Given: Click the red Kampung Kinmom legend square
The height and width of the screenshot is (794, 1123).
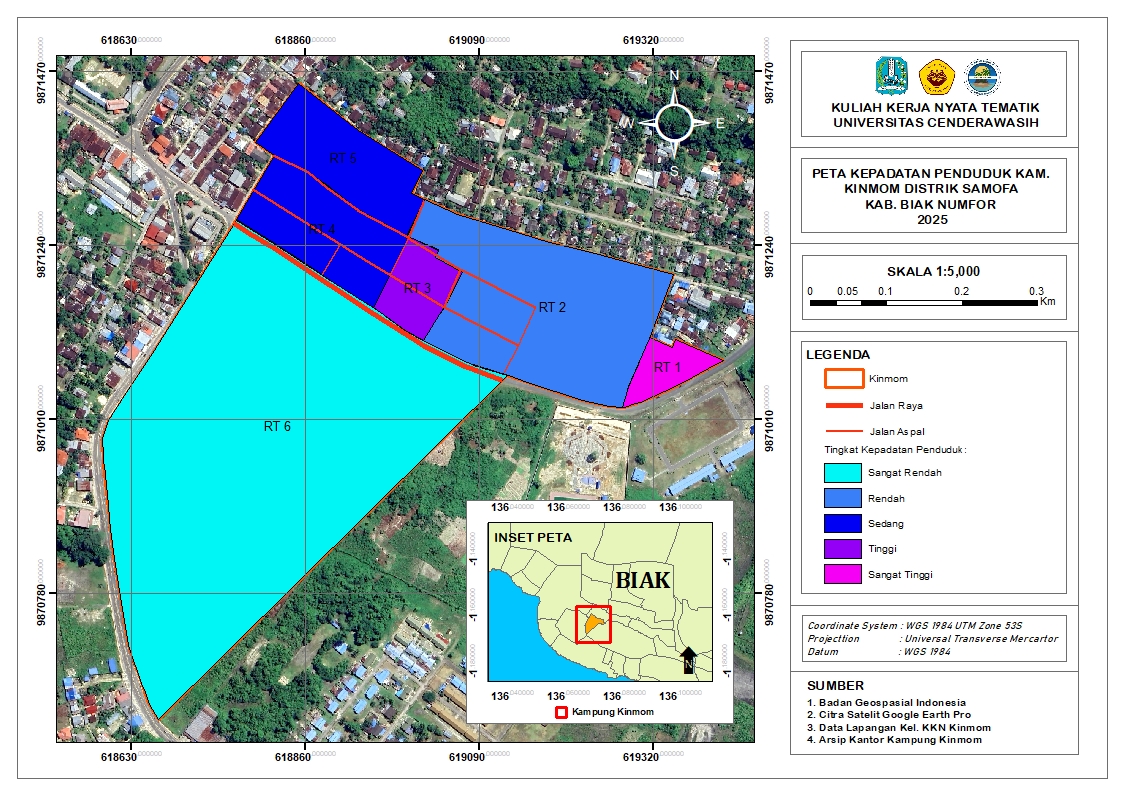Looking at the screenshot, I should pyautogui.click(x=561, y=712).
